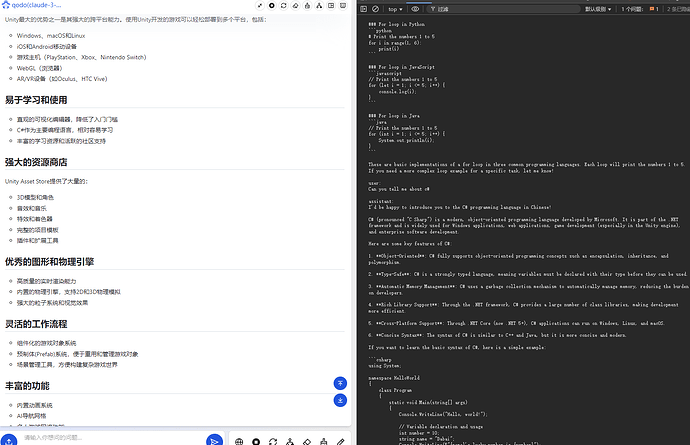The width and height of the screenshot is (690, 445).
Task: Click '### For loop in Java' in console output
Action: [394, 116]
